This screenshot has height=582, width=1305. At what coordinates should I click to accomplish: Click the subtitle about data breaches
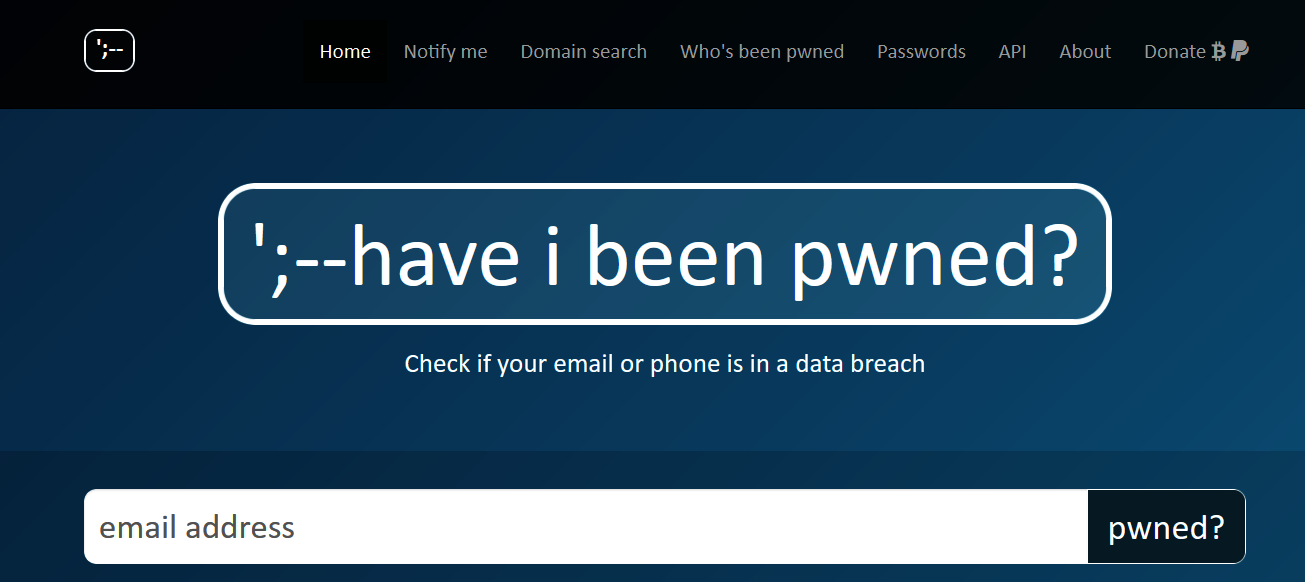(665, 363)
